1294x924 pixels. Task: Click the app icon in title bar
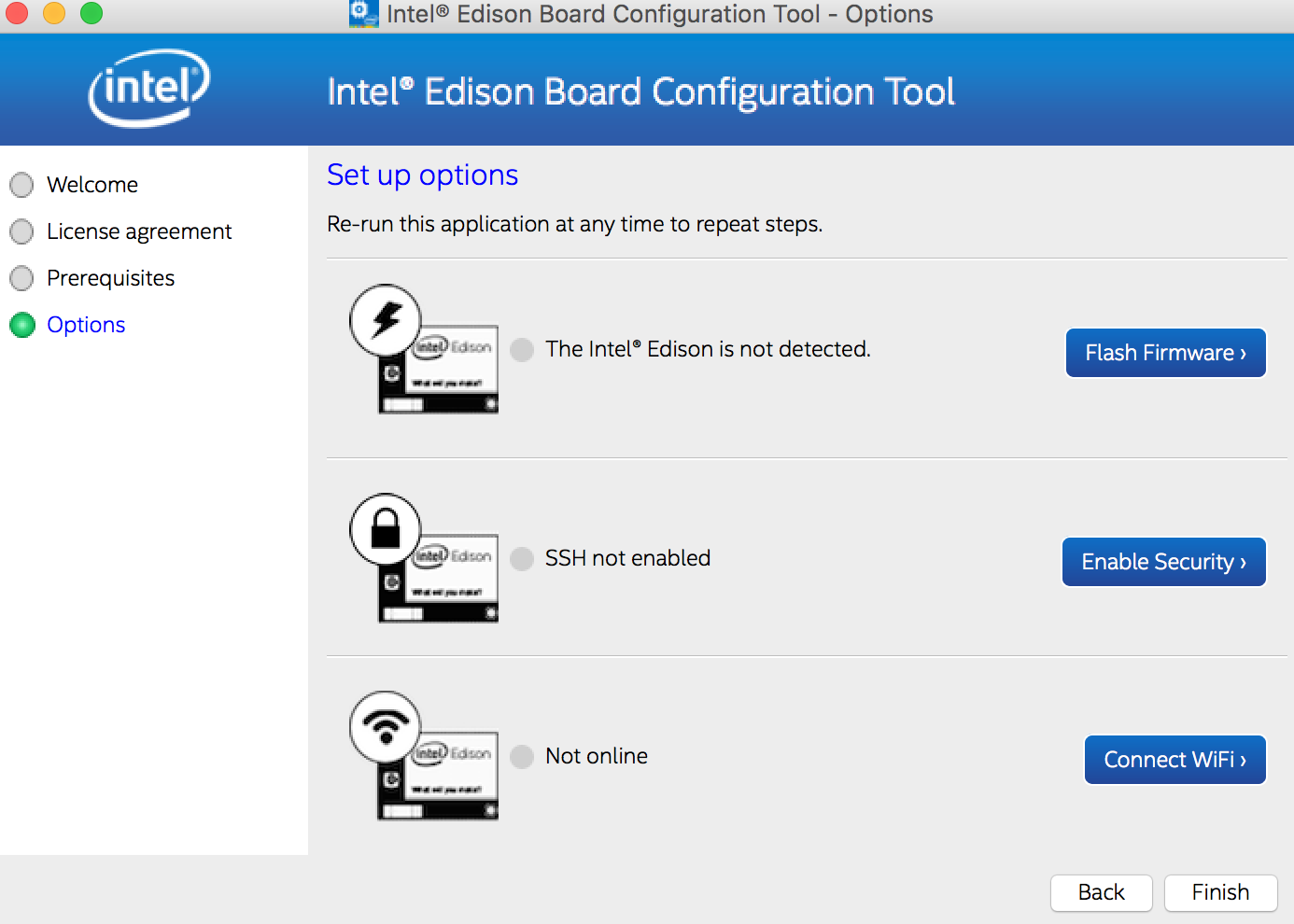tap(363, 14)
